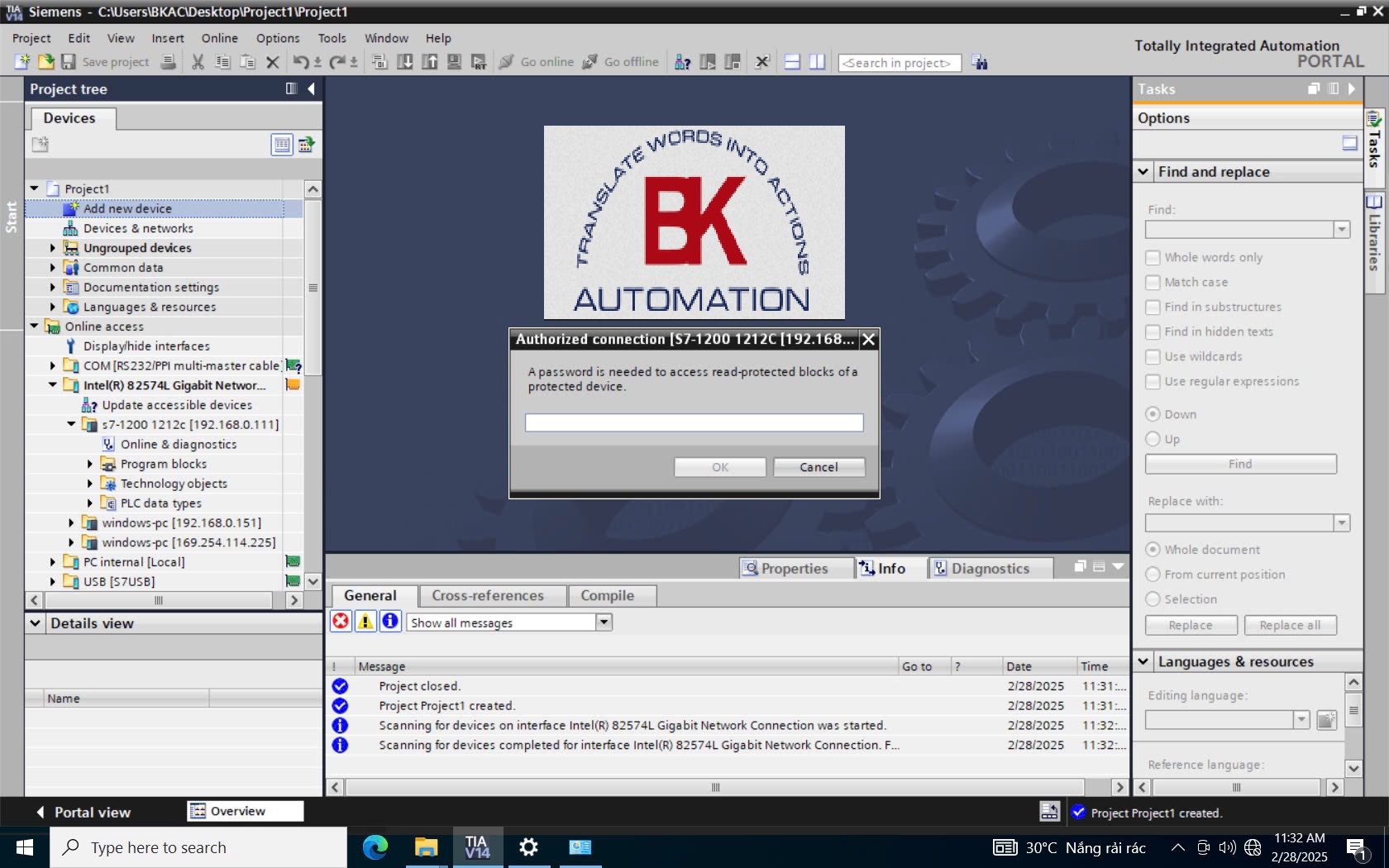Click the Paste toolbar icon
The image size is (1389, 868).
point(247,62)
